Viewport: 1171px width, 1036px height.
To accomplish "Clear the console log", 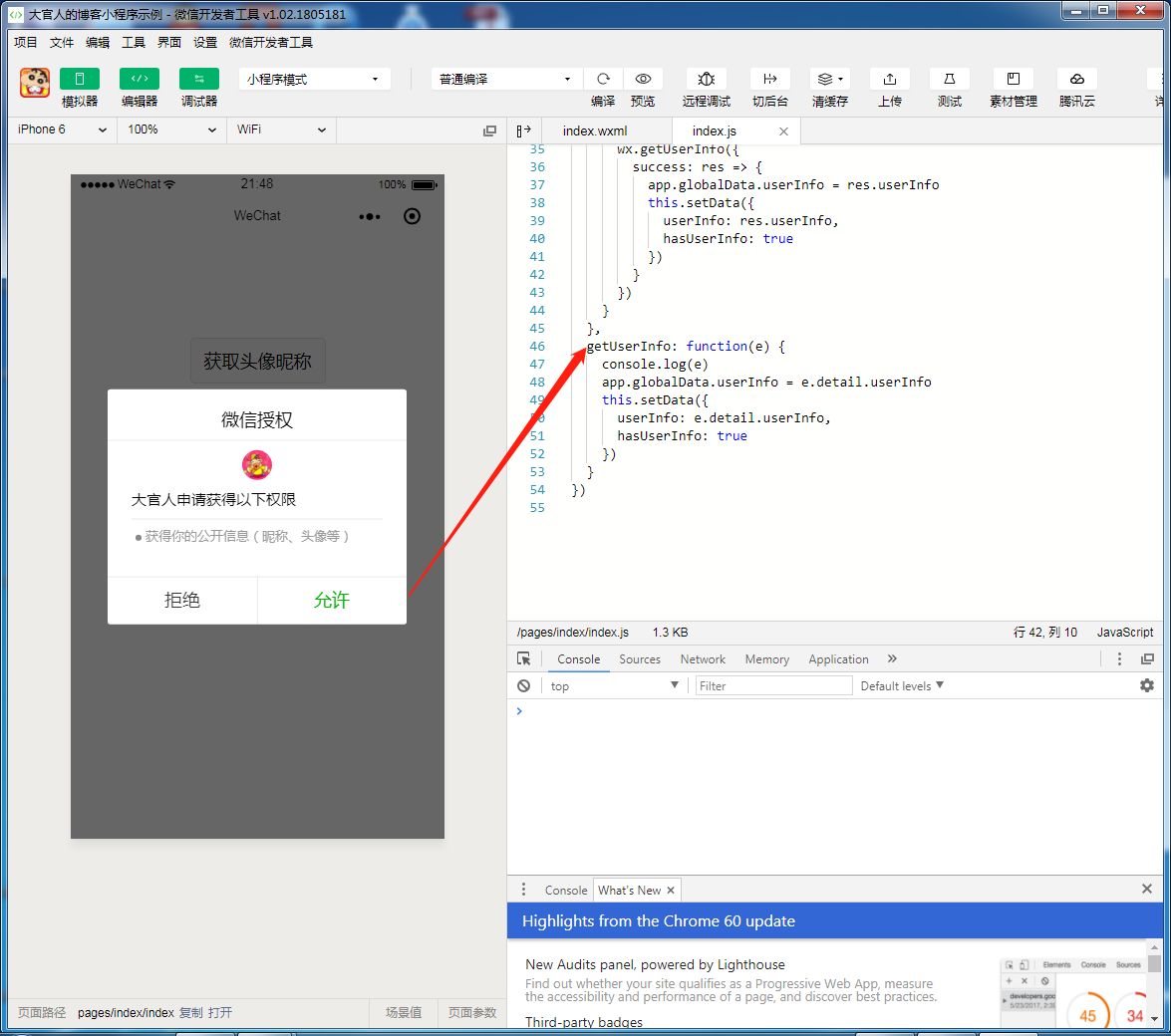I will (x=523, y=686).
